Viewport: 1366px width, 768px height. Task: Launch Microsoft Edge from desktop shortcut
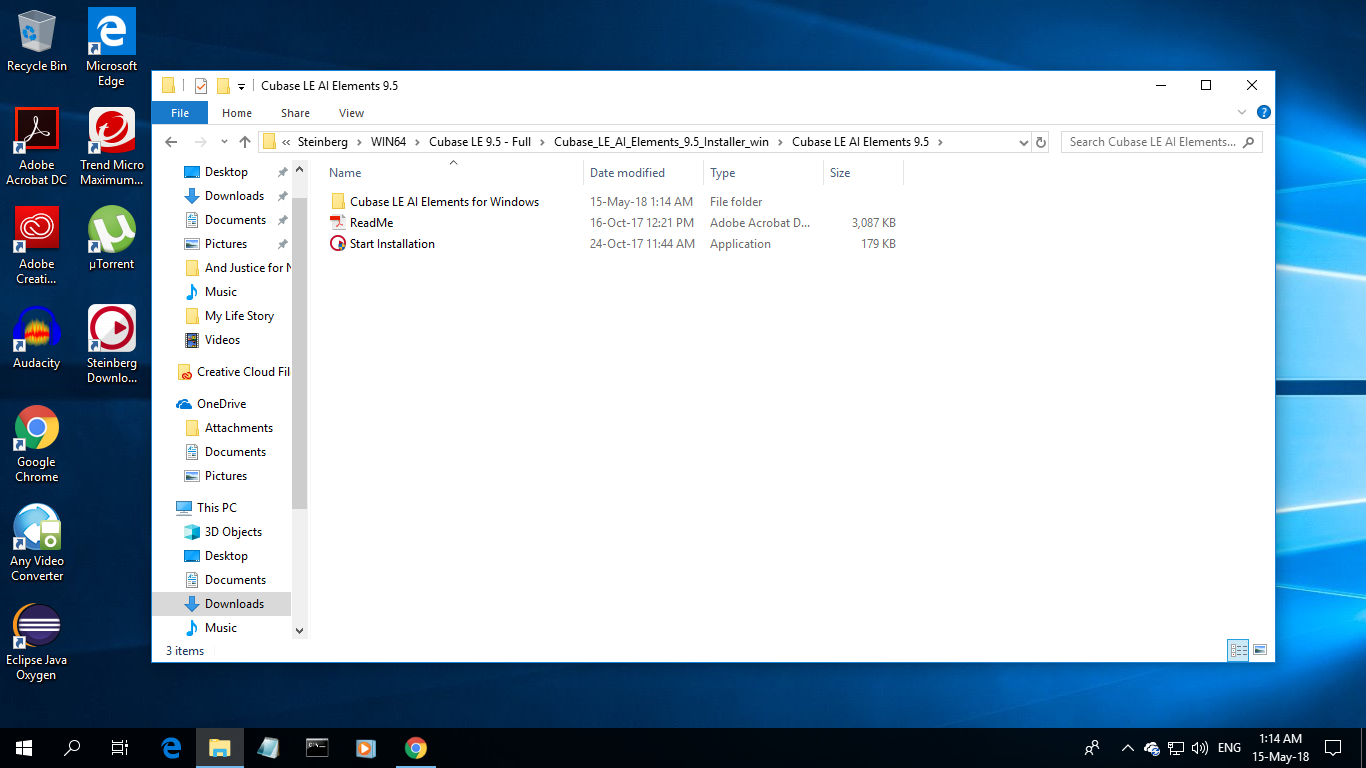pos(111,48)
